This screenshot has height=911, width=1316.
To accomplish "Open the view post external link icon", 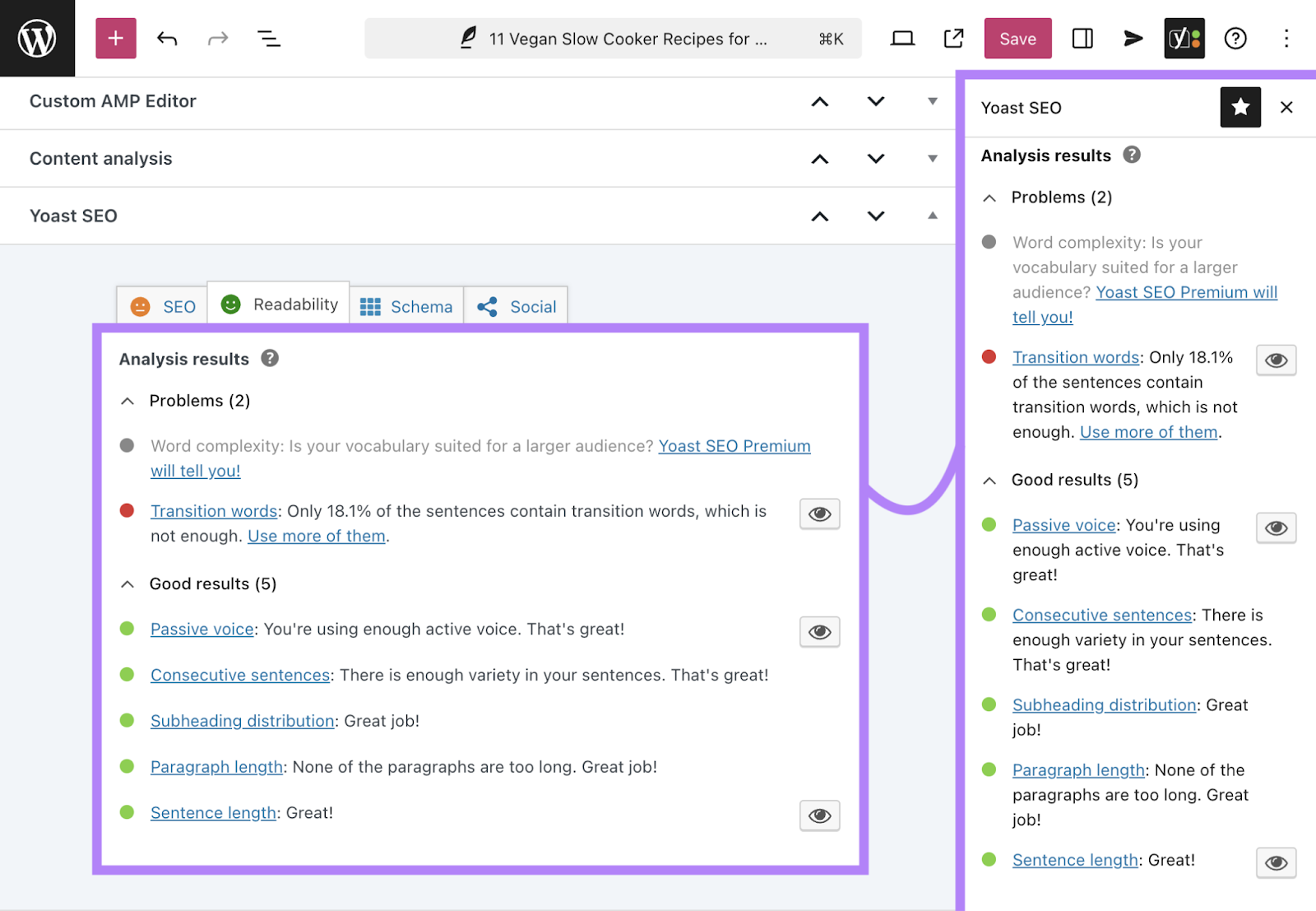I will 952,38.
